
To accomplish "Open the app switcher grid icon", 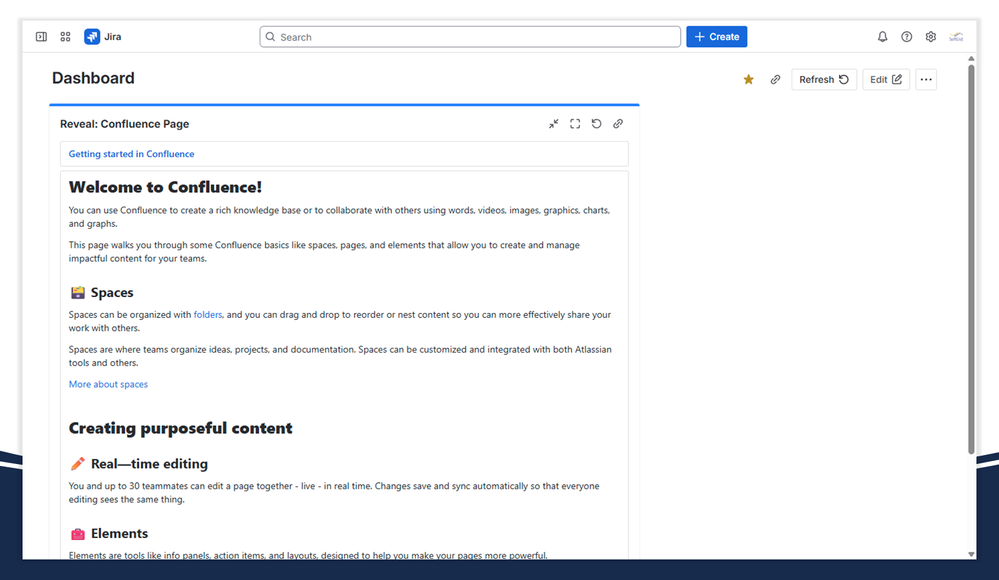I will [x=65, y=37].
